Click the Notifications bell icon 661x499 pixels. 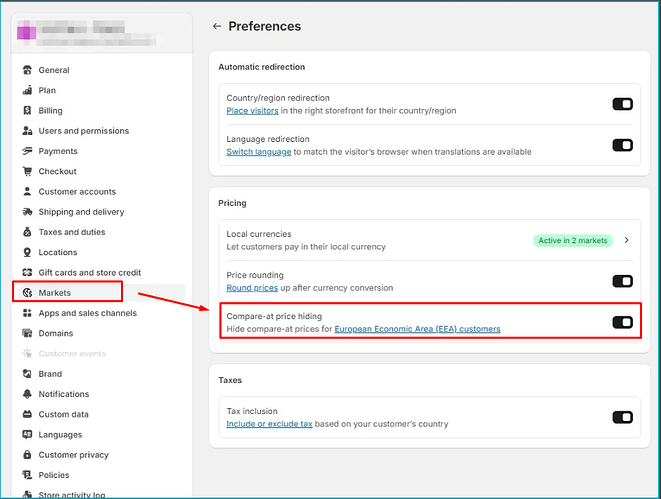[27, 394]
